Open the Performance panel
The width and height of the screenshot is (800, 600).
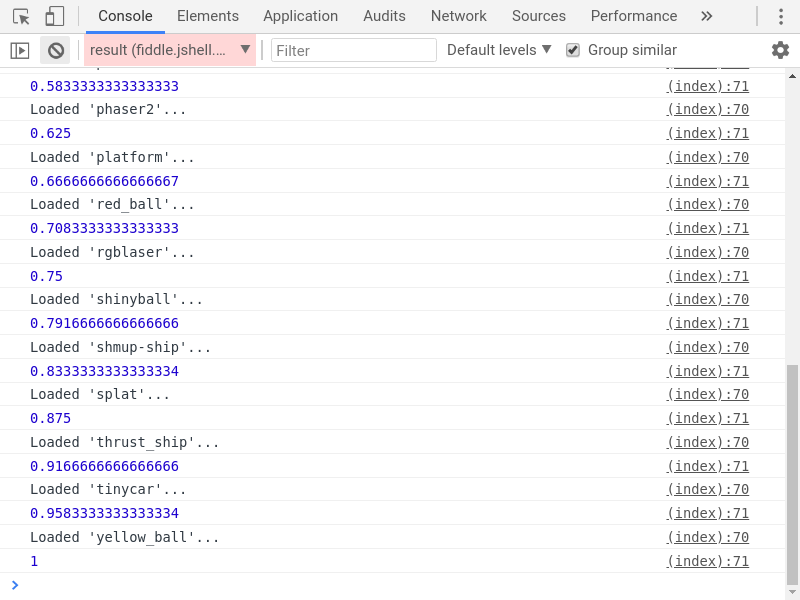[633, 16]
